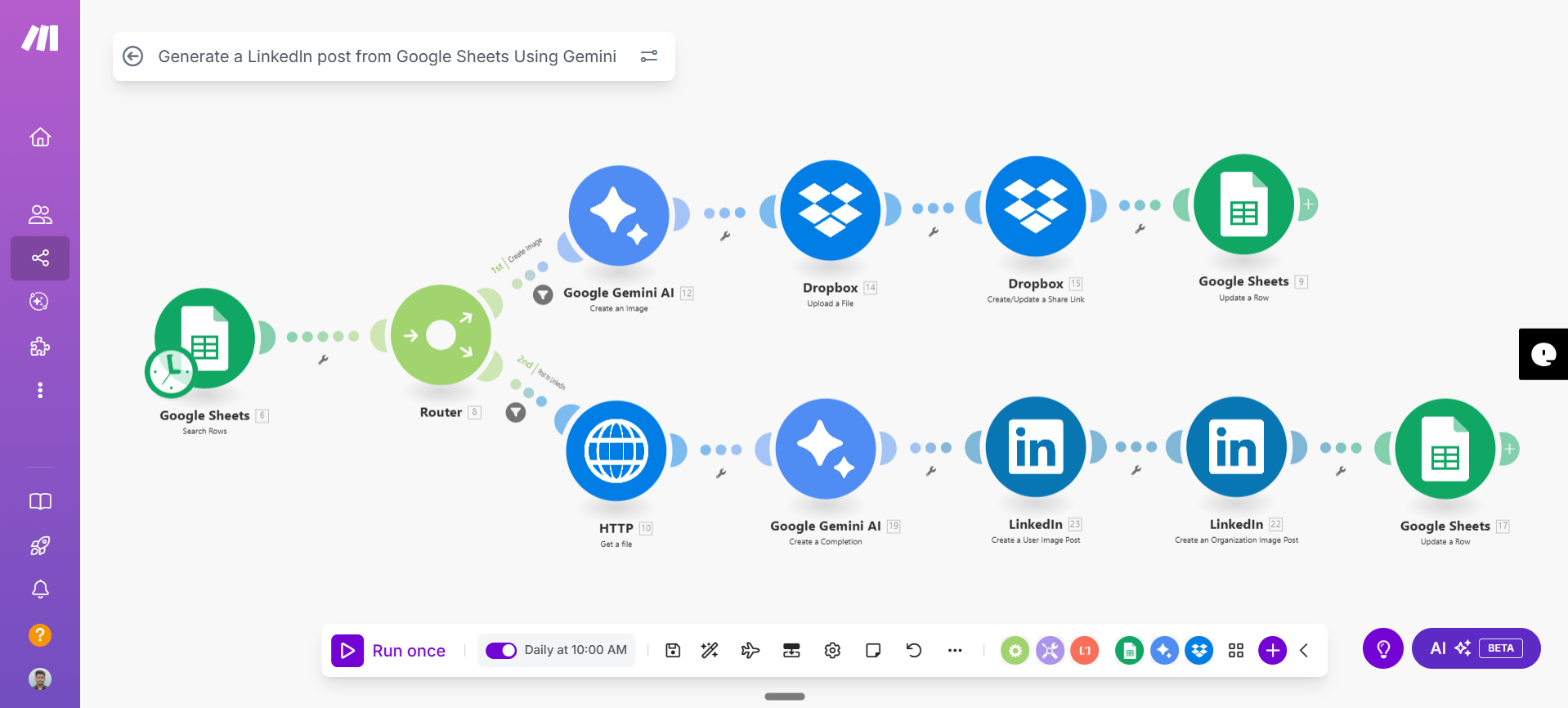This screenshot has height=708, width=1568.
Task: Open Scenarios share icon in sidebar
Action: pos(40,258)
